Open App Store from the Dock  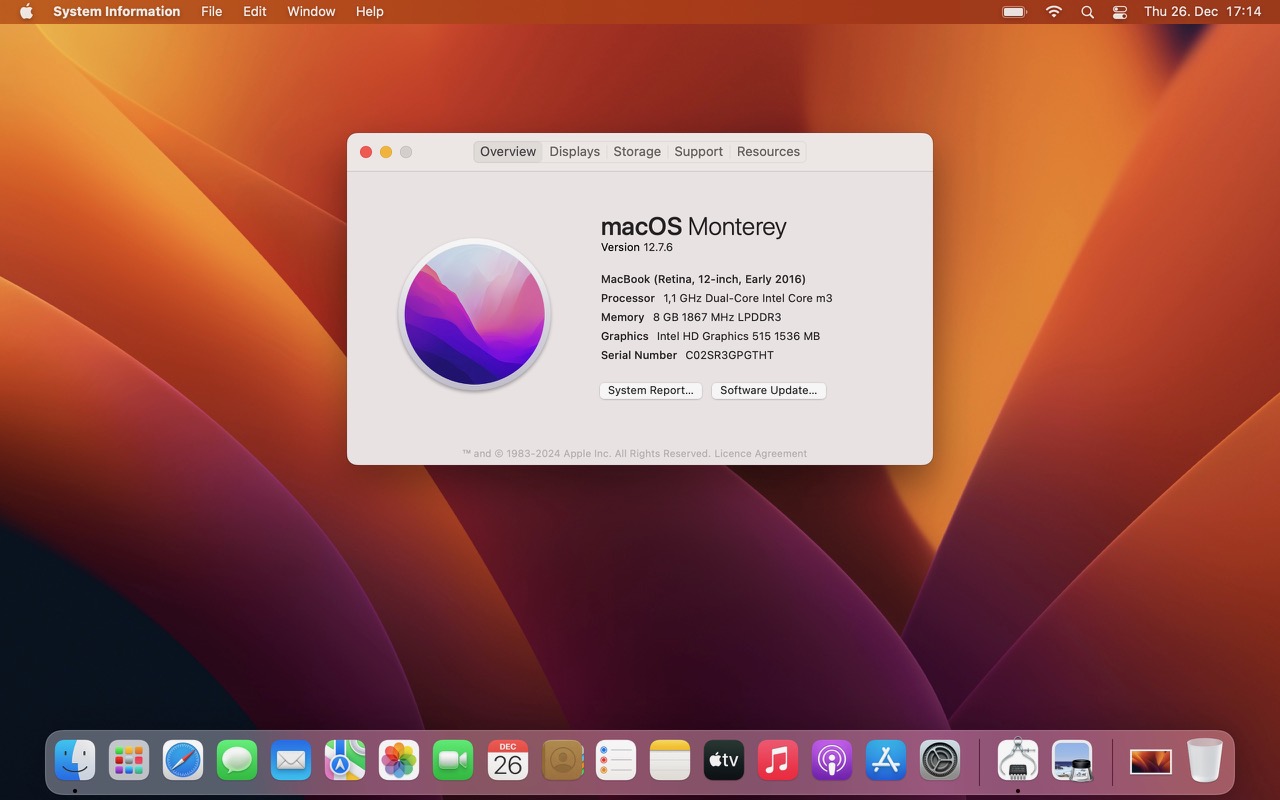pyautogui.click(x=886, y=761)
